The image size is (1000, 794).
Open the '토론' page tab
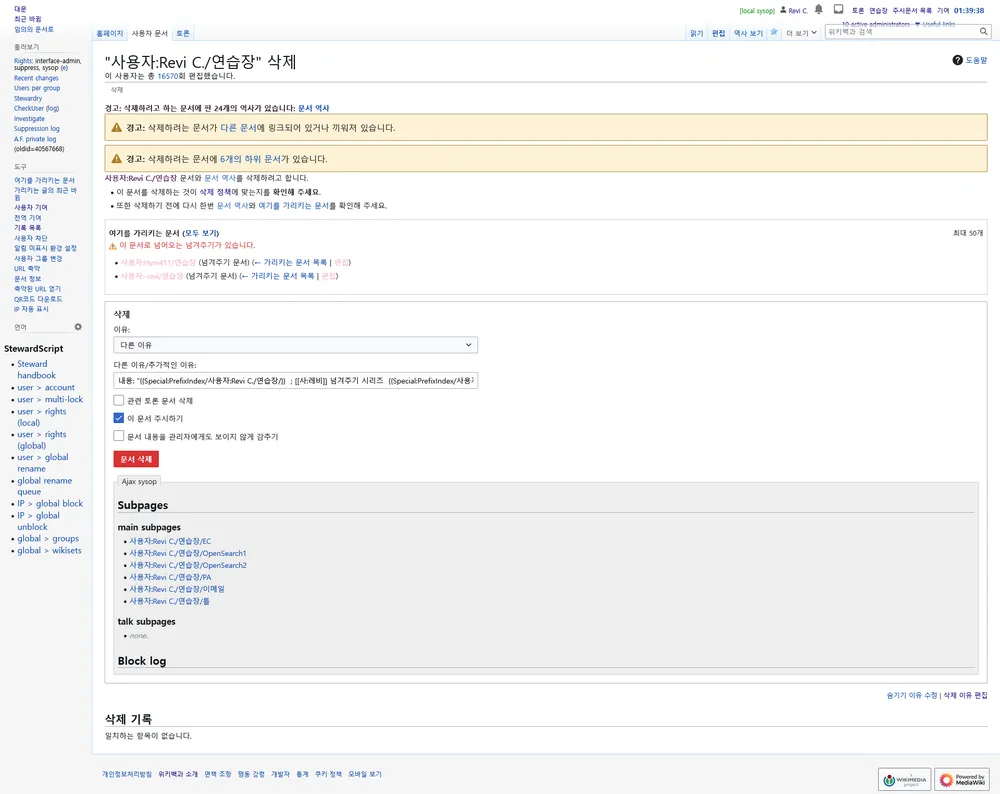(x=183, y=33)
